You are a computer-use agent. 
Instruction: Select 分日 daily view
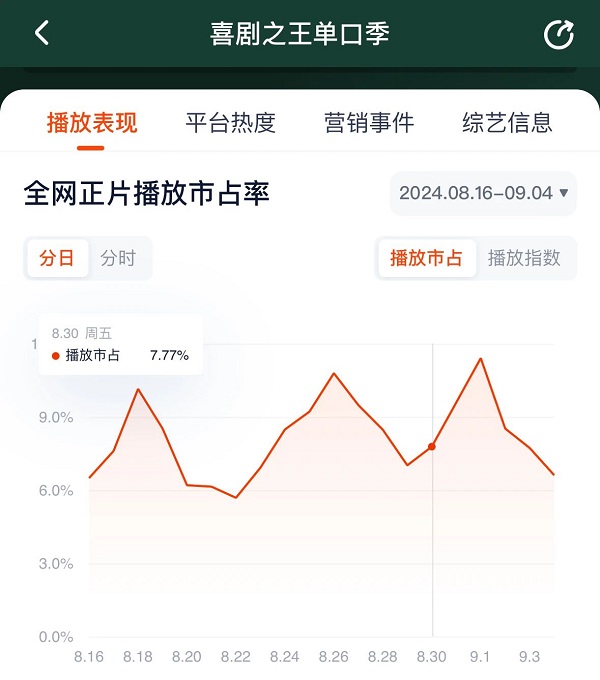(57, 258)
